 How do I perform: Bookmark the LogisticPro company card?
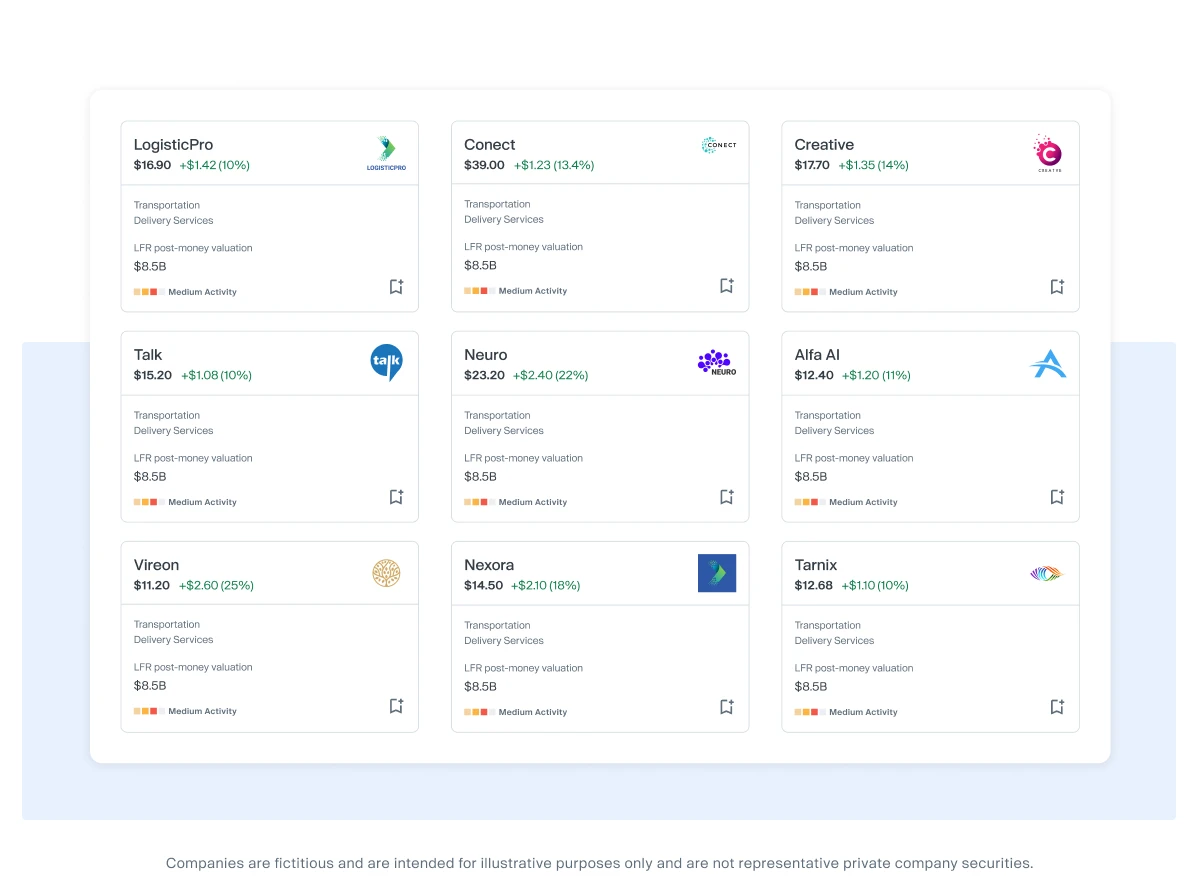point(396,287)
